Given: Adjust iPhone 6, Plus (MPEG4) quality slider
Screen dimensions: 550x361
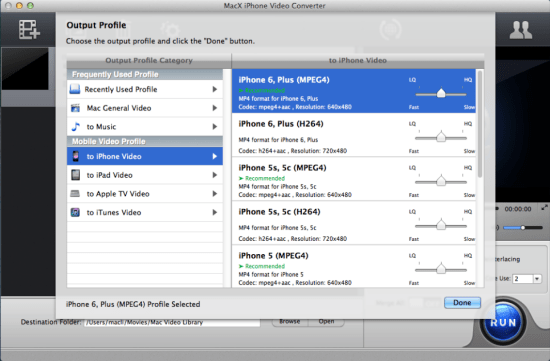Looking at the screenshot, I should click(x=441, y=93).
